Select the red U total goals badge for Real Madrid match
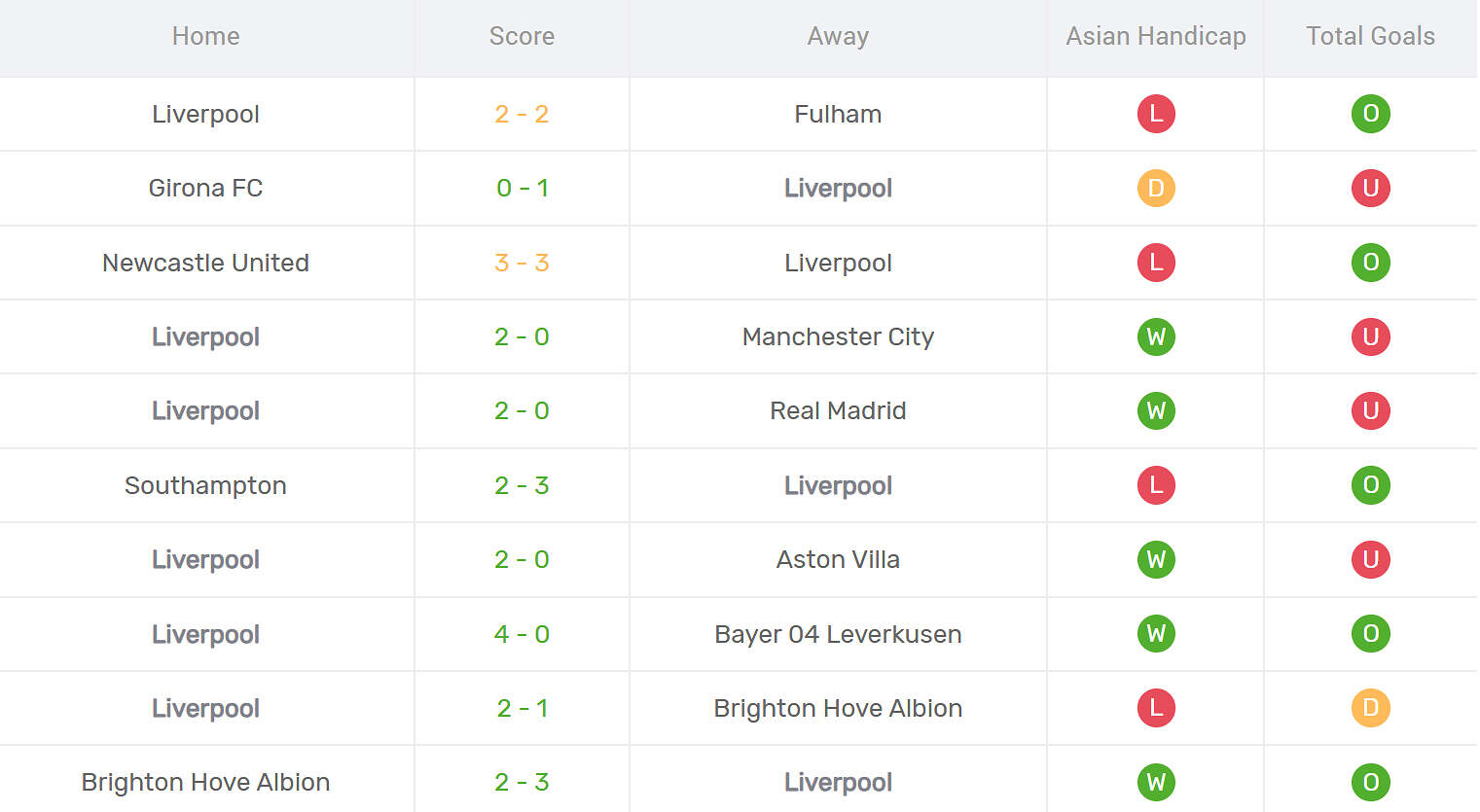1480x812 pixels. click(1371, 410)
